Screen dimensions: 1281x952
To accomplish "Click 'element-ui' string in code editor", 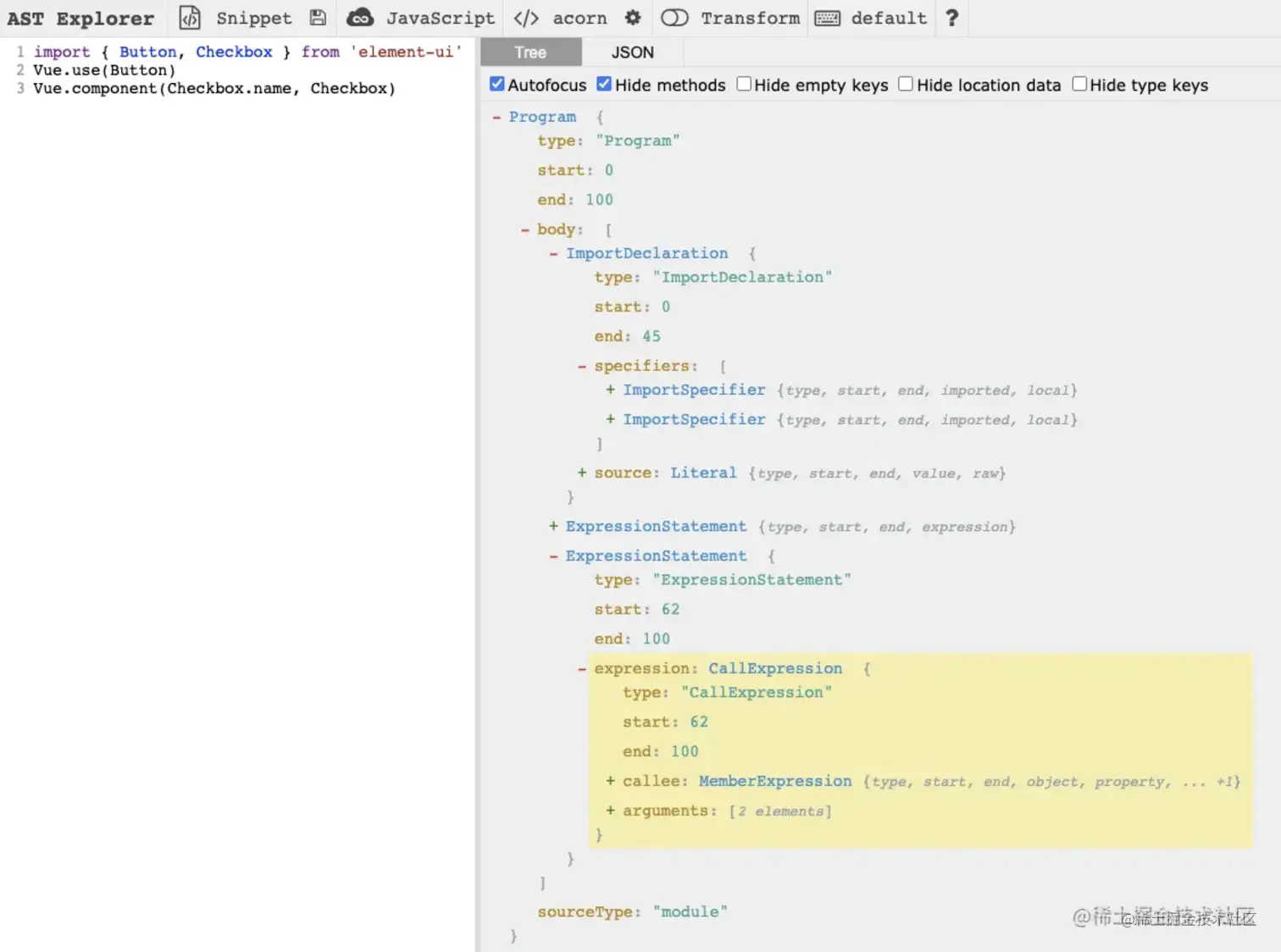I will (407, 52).
